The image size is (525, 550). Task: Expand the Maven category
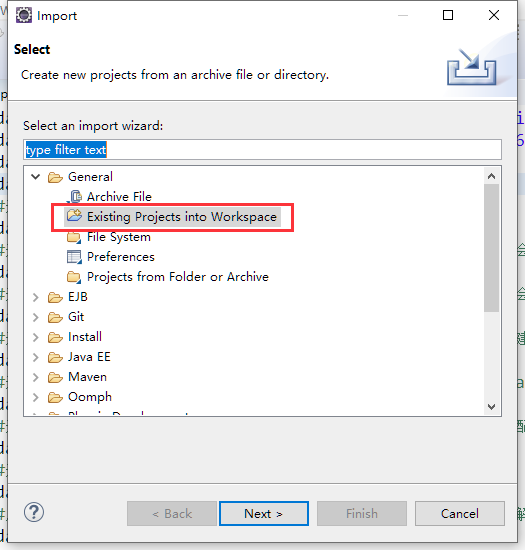(x=35, y=377)
